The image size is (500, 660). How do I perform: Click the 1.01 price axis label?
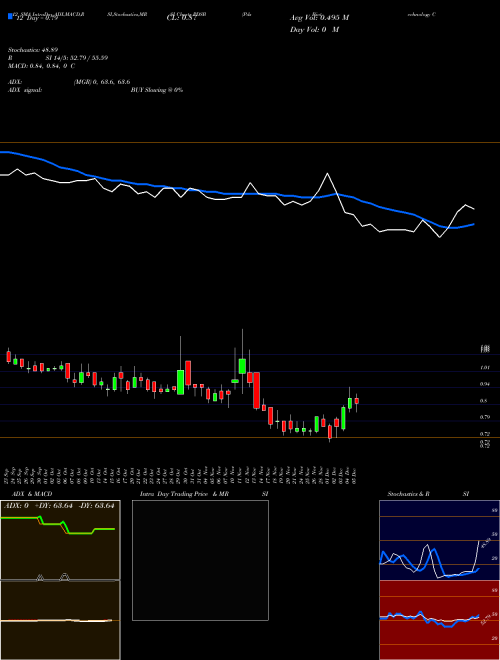(x=485, y=368)
